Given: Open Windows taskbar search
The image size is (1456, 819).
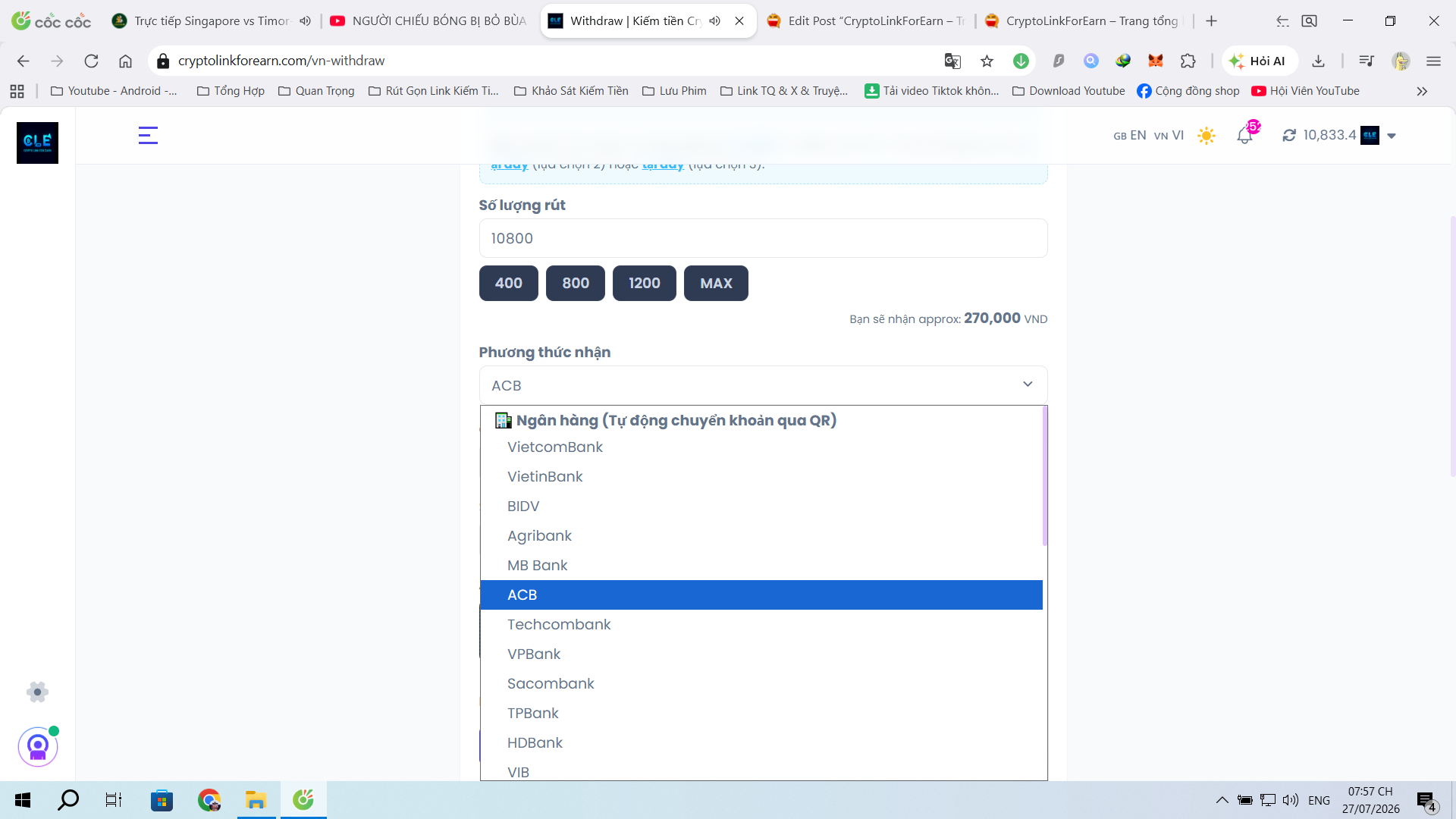Looking at the screenshot, I should click(x=68, y=800).
